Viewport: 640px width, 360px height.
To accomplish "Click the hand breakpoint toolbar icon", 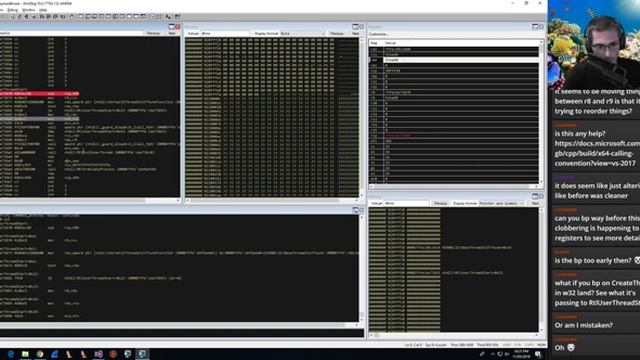I will point(71,17).
